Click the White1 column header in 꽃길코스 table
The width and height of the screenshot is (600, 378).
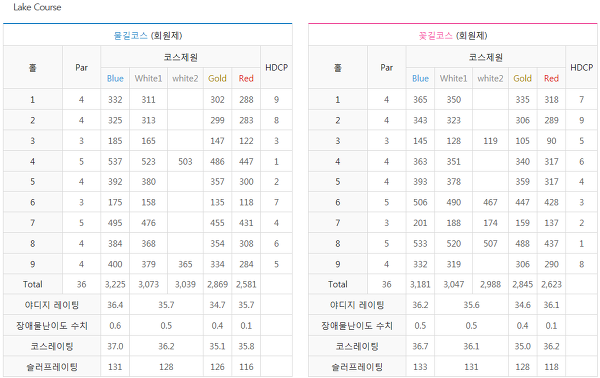pyautogui.click(x=453, y=78)
